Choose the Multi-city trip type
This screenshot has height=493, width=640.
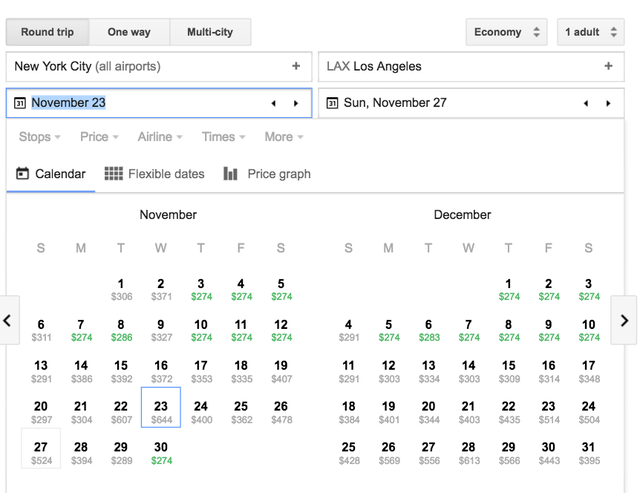(210, 32)
